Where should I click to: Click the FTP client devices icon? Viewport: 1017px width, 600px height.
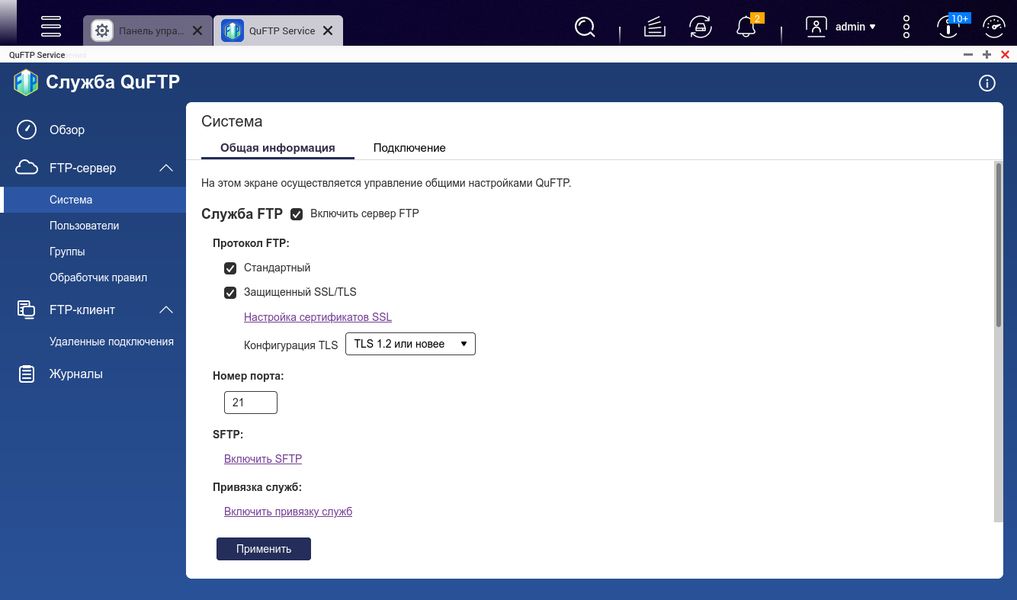(x=27, y=309)
